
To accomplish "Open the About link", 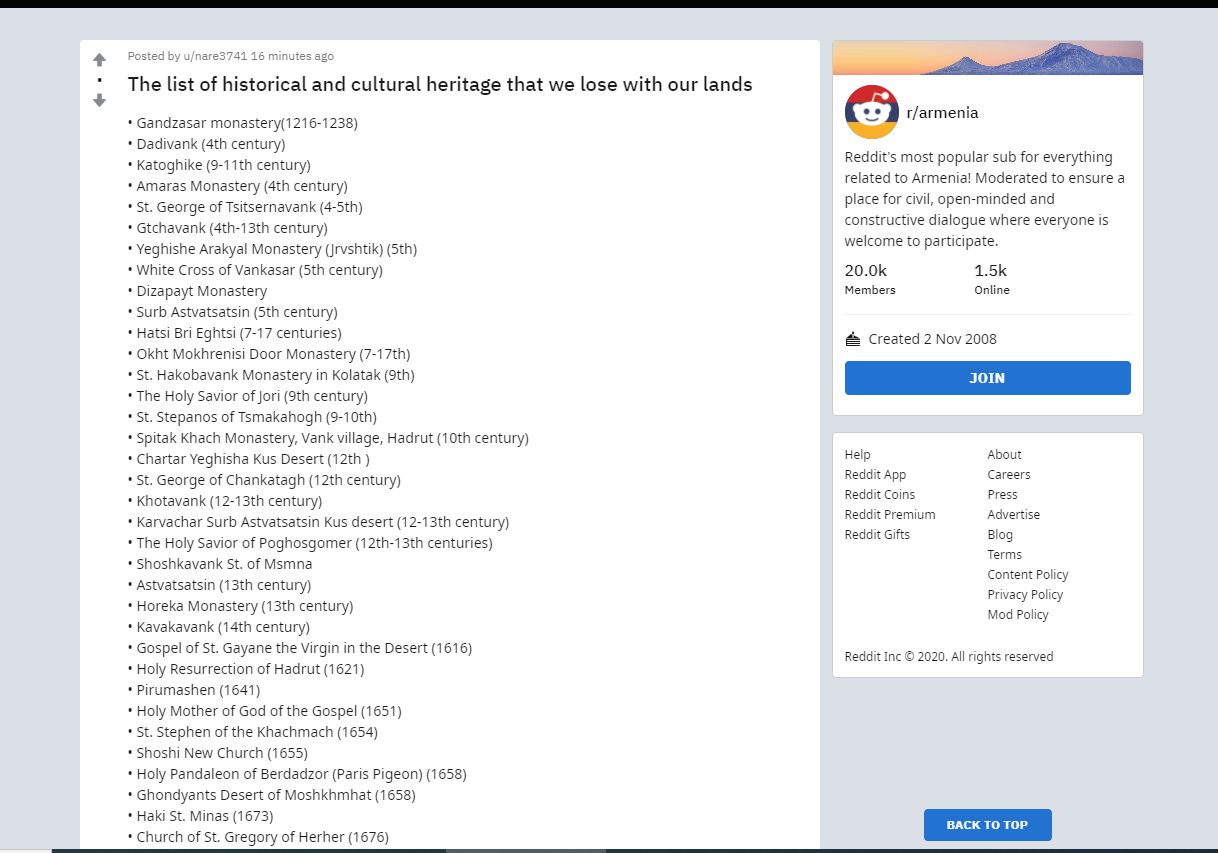I will pos(1004,454).
